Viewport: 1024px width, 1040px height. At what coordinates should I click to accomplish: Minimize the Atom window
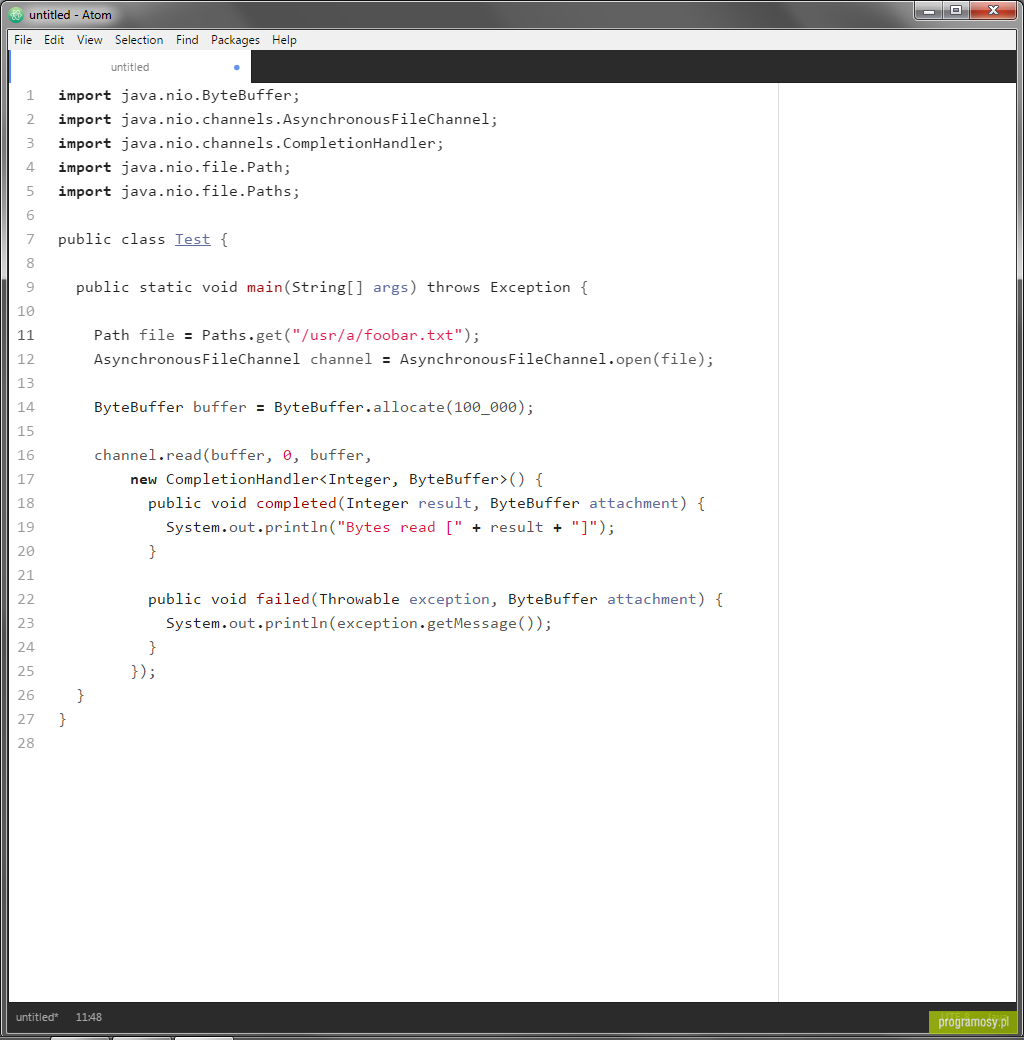tap(929, 11)
